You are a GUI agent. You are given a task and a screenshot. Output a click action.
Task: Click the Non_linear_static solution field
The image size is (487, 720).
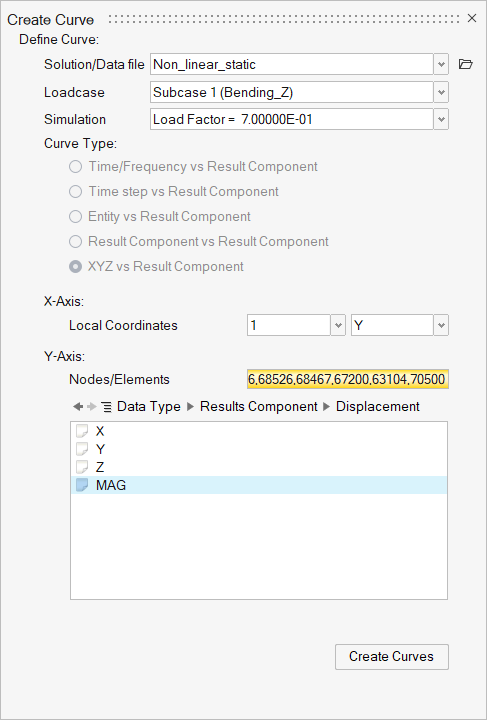(x=291, y=64)
